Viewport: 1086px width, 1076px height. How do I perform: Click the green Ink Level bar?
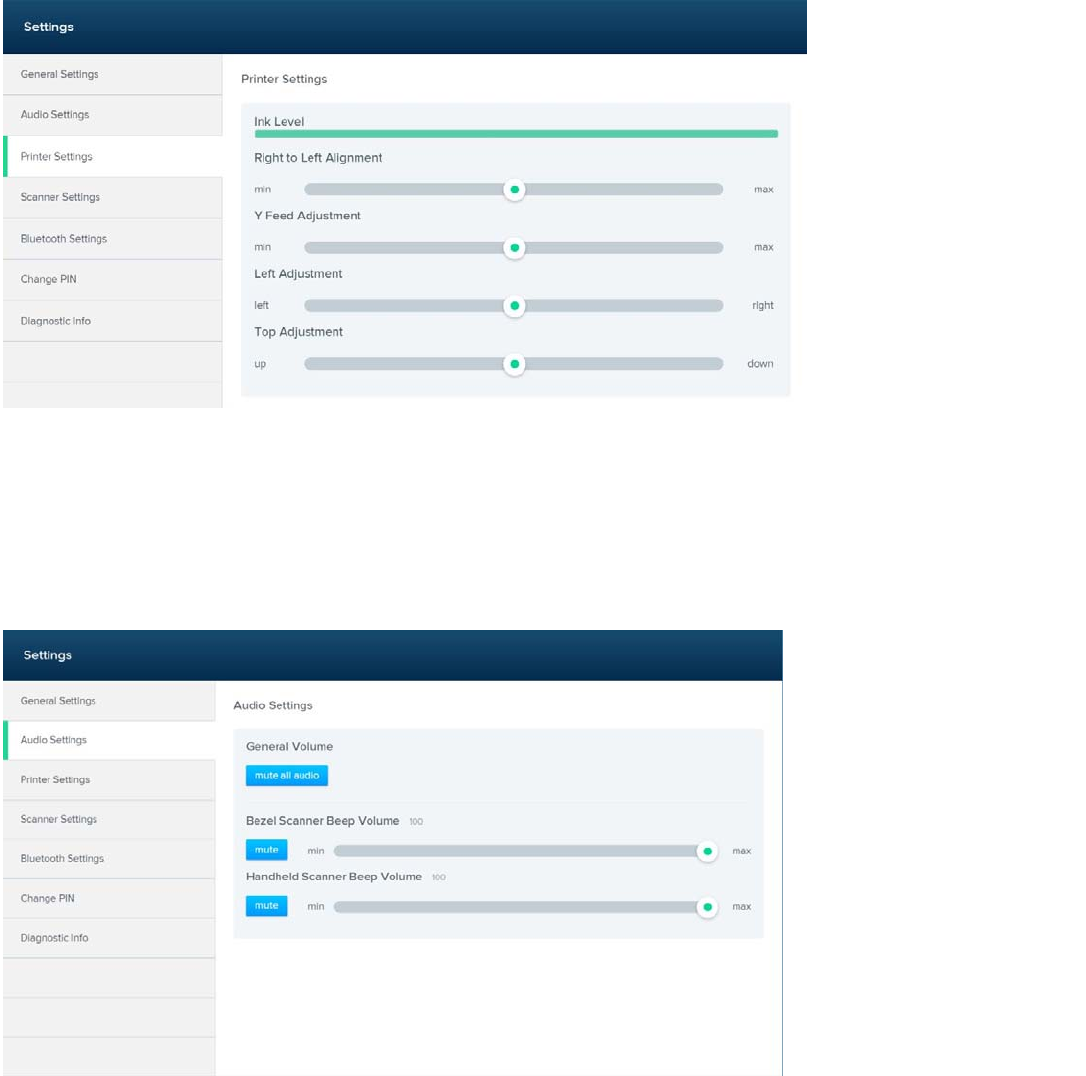click(x=516, y=134)
